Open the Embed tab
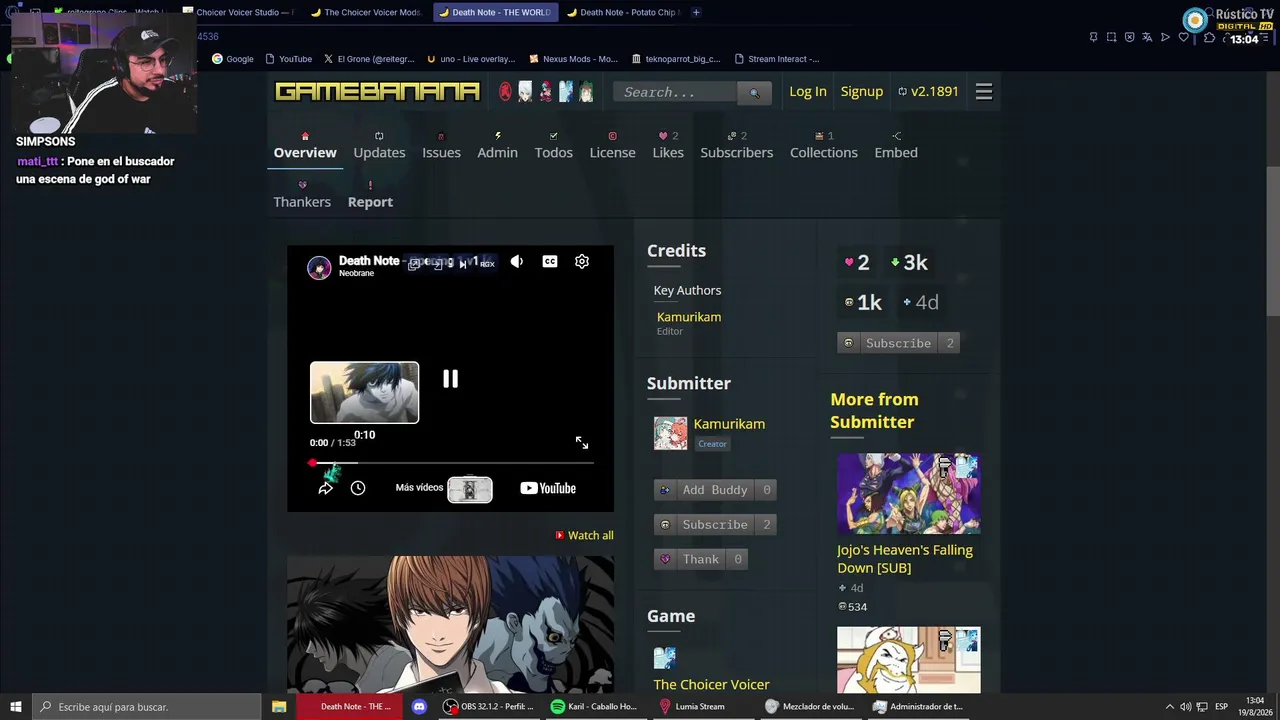 pyautogui.click(x=896, y=144)
